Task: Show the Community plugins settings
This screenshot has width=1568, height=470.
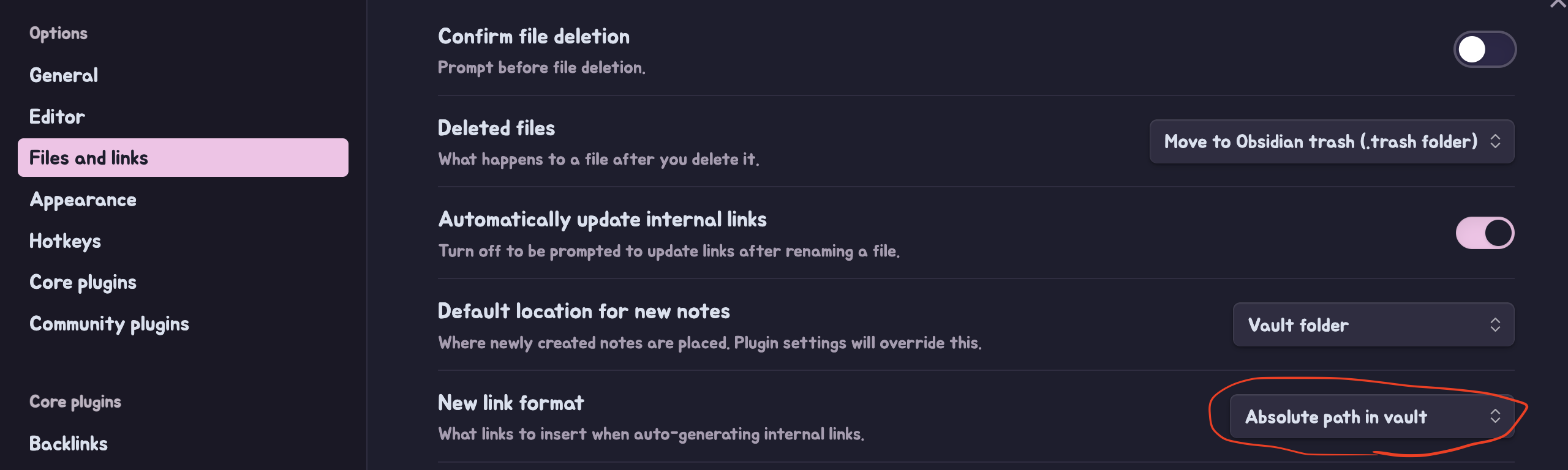Action: click(109, 324)
